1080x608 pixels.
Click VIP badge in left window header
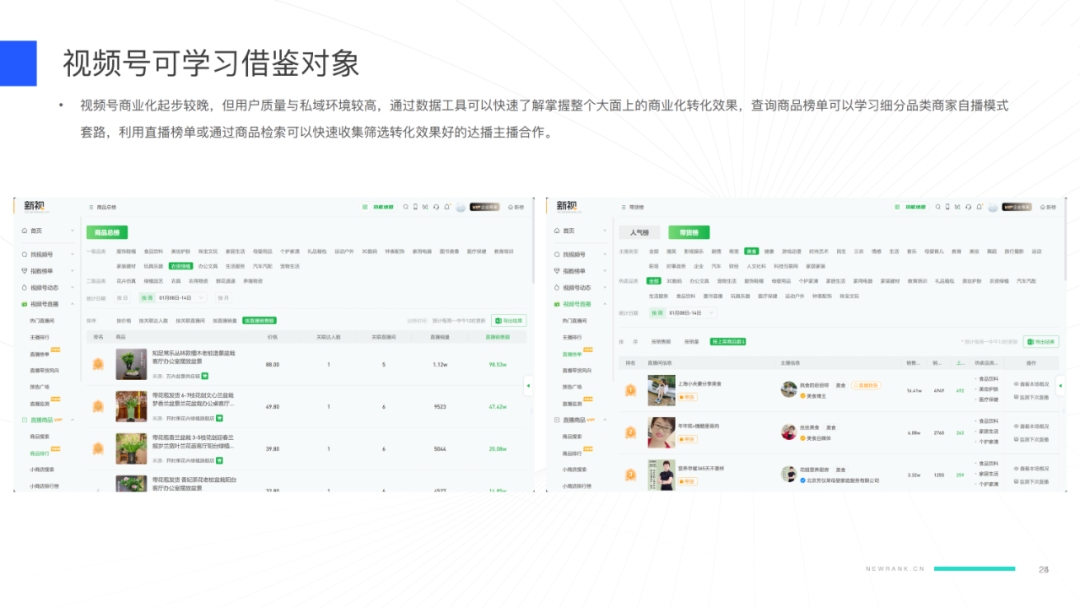(x=484, y=207)
